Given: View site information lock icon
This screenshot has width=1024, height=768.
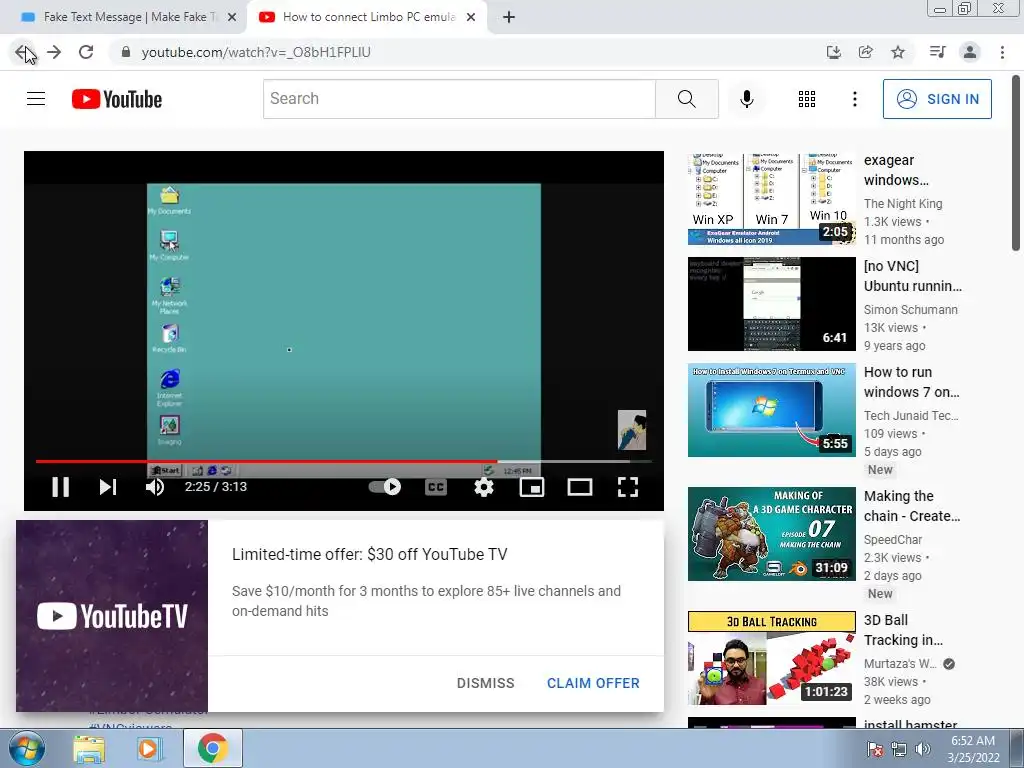Looking at the screenshot, I should (126, 52).
